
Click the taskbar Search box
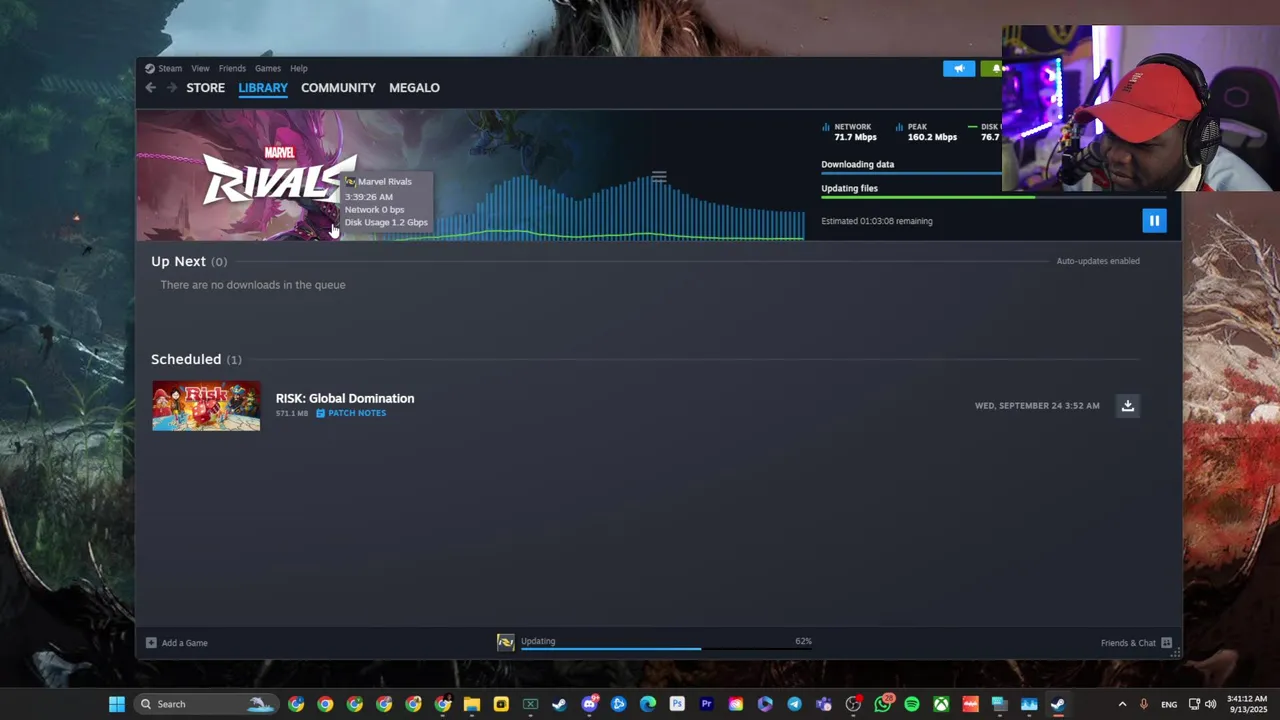click(205, 704)
